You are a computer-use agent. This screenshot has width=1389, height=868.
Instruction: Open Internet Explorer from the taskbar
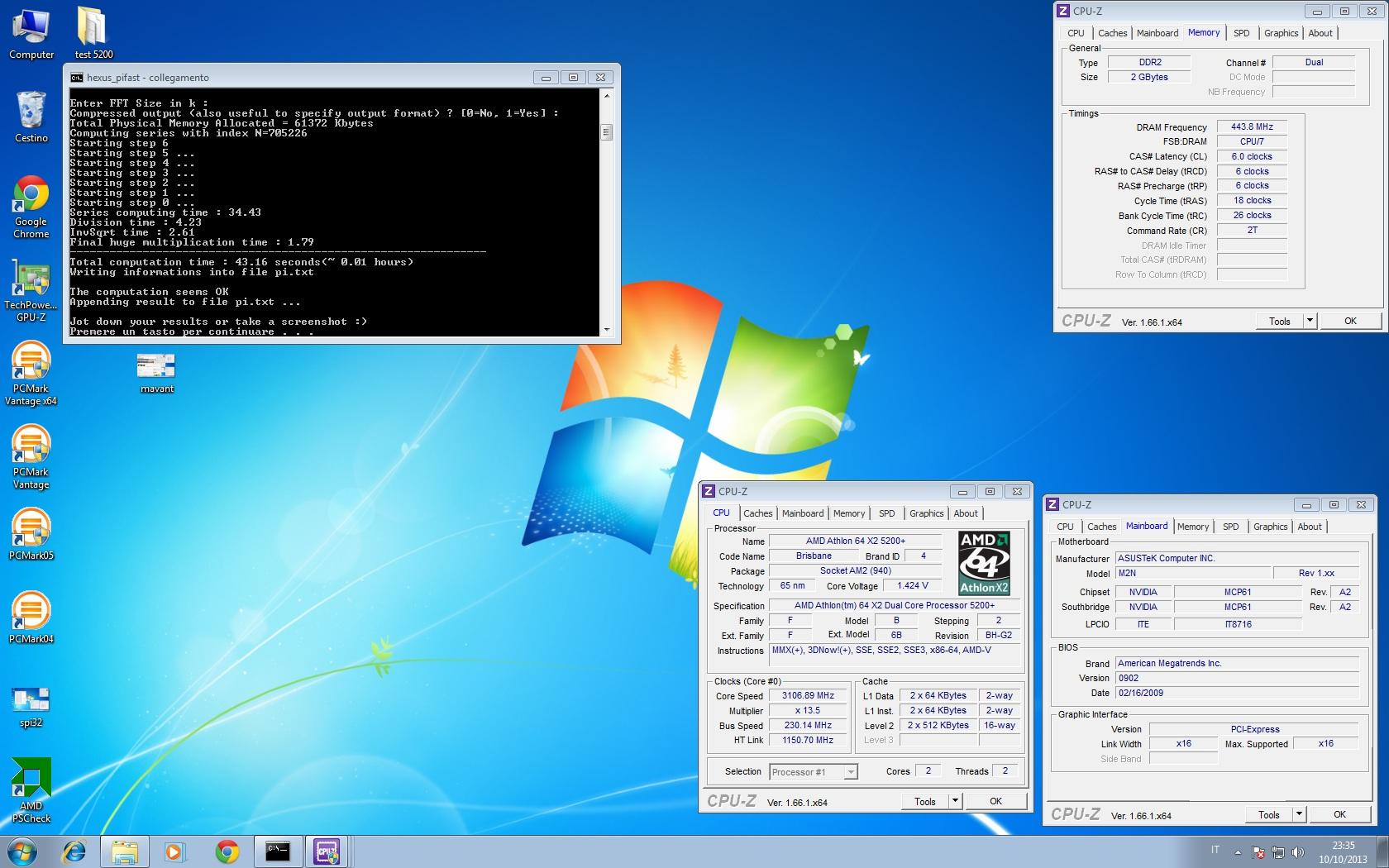(x=74, y=851)
